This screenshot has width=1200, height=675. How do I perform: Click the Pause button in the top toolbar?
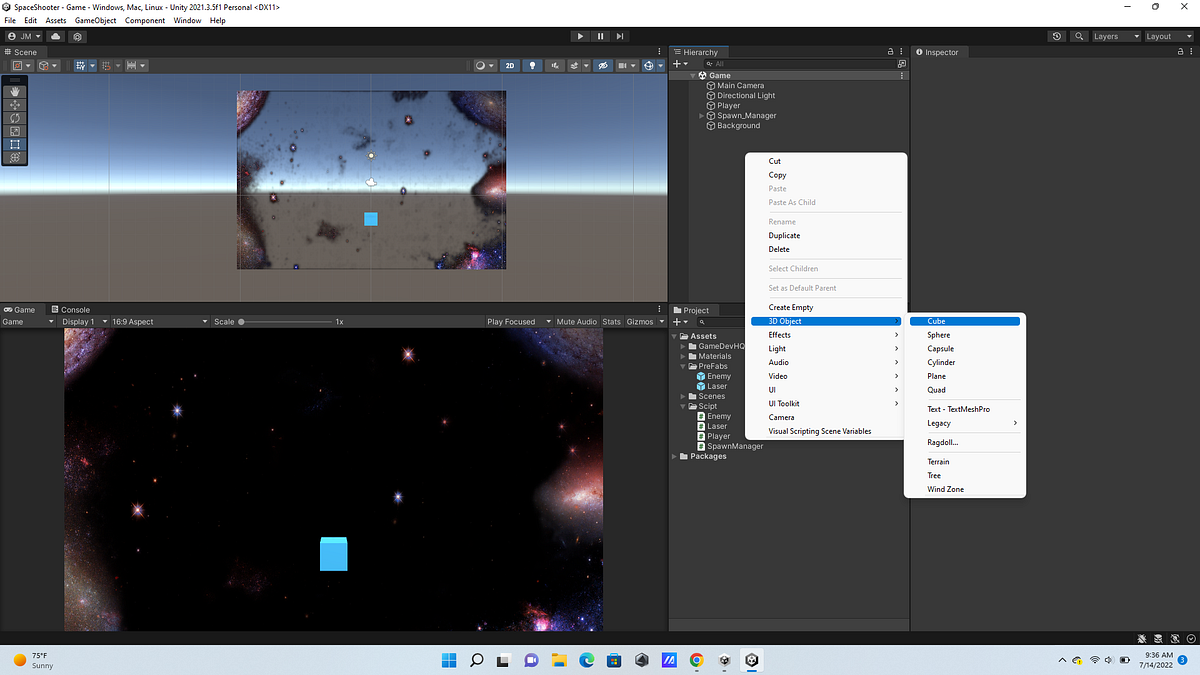coord(601,36)
